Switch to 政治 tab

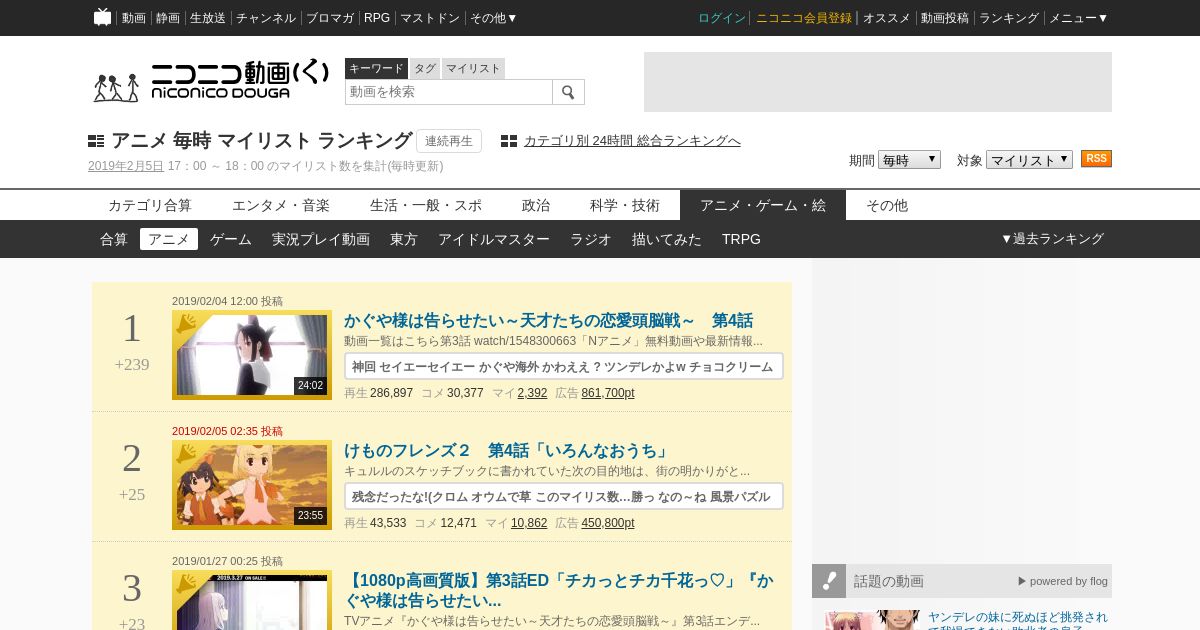point(536,205)
